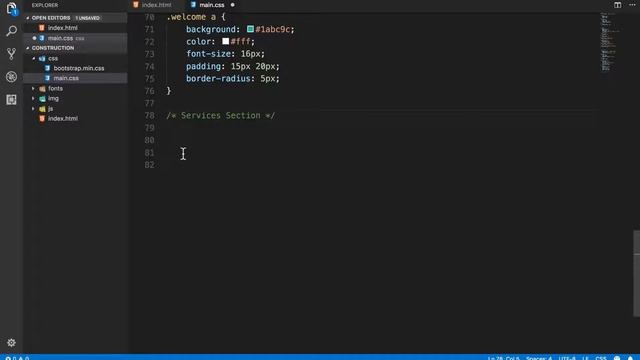Screen dimensions: 640x360
Task: Open bootstrap.min.css in the file tree
Action: pos(76,68)
